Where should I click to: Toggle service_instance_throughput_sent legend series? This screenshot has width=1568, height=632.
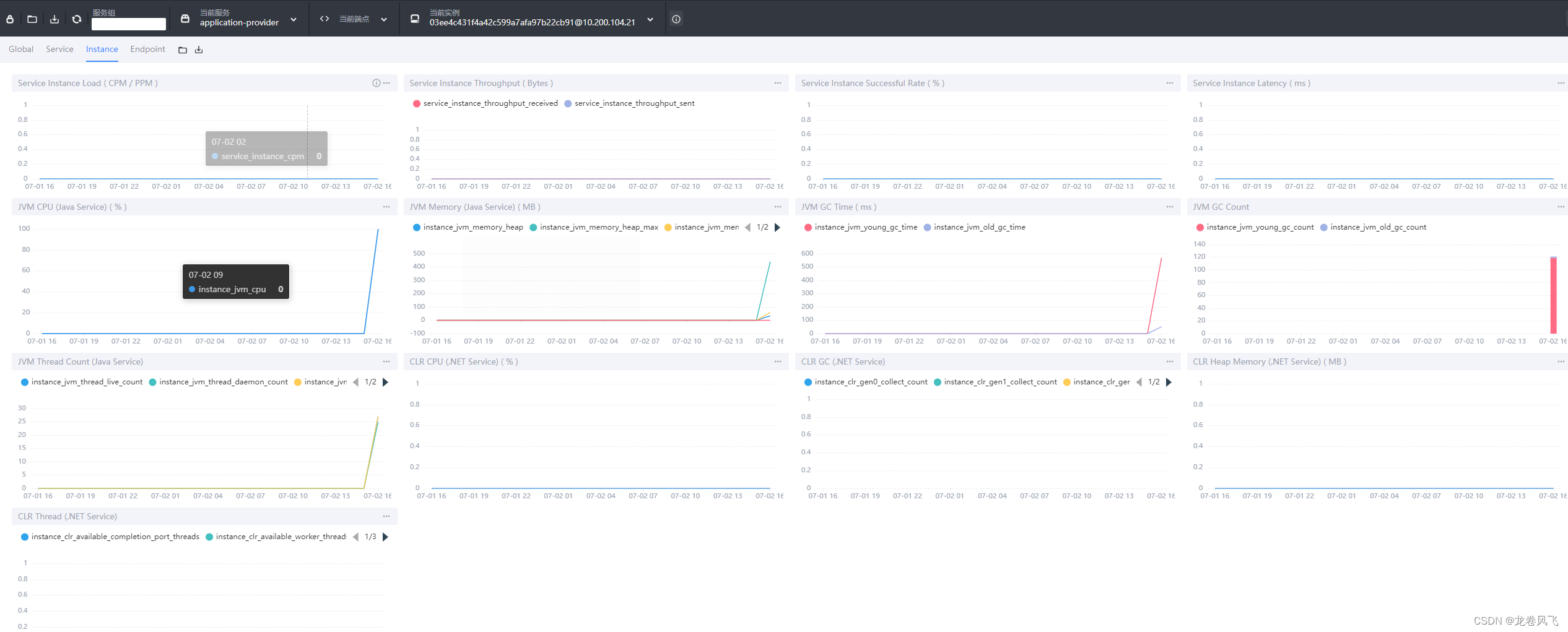629,103
